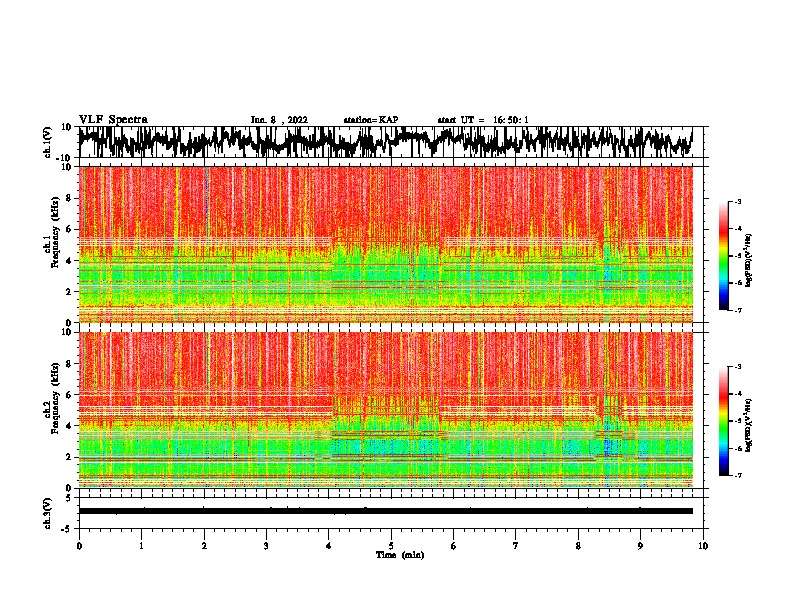The height and width of the screenshot is (612, 792).
Task: Click the black ch.3 voltage trace bar
Action: point(385,511)
